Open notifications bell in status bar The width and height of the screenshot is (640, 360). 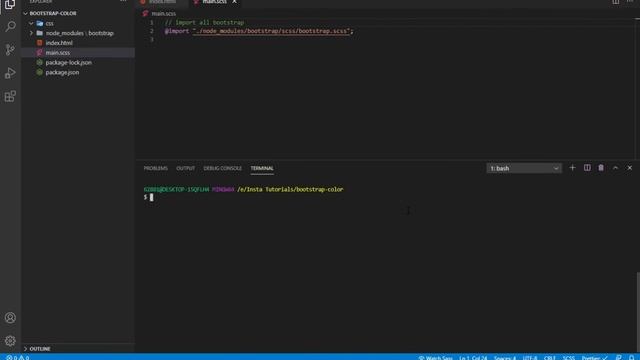631,358
